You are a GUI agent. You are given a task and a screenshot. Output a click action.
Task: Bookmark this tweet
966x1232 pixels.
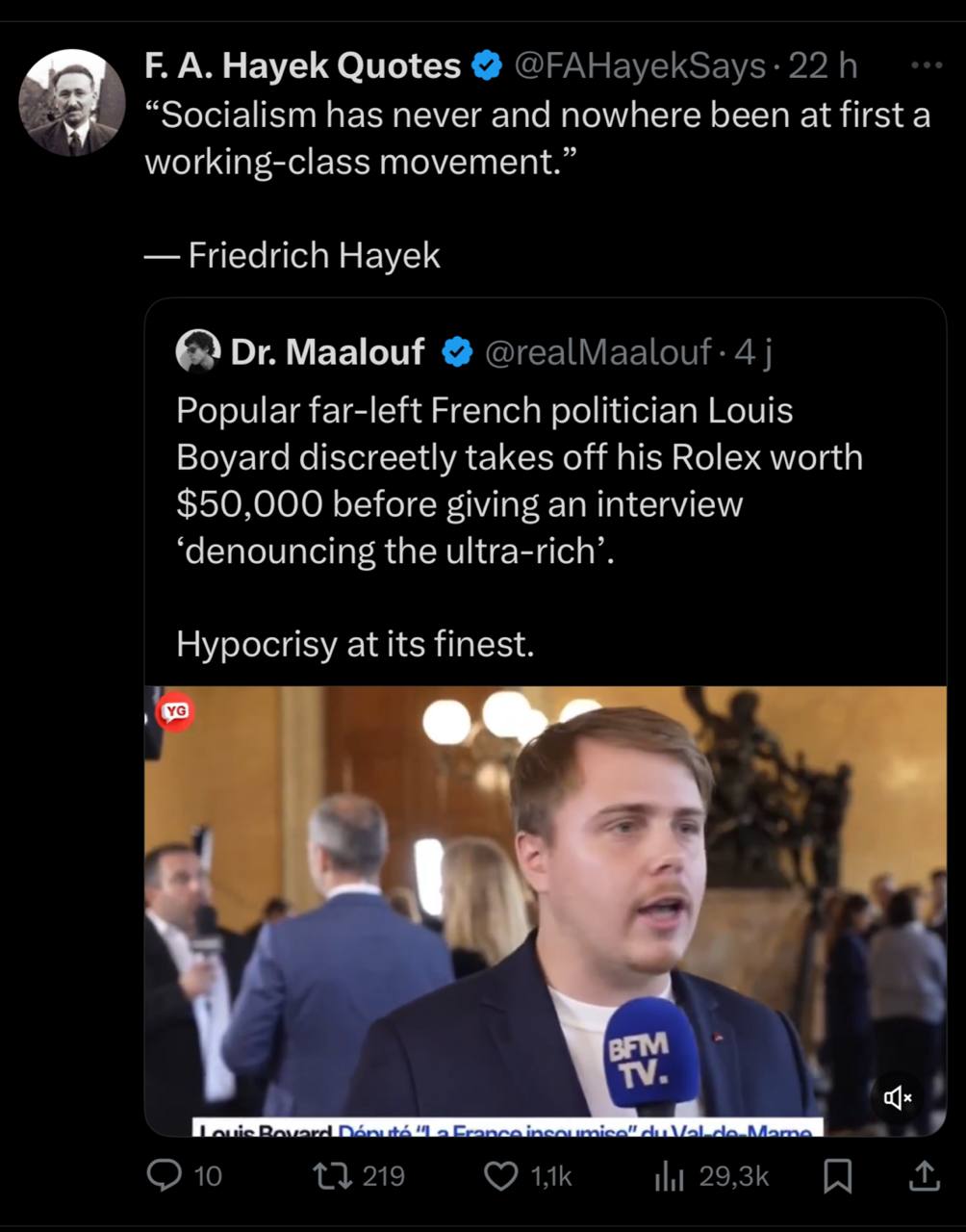839,1175
